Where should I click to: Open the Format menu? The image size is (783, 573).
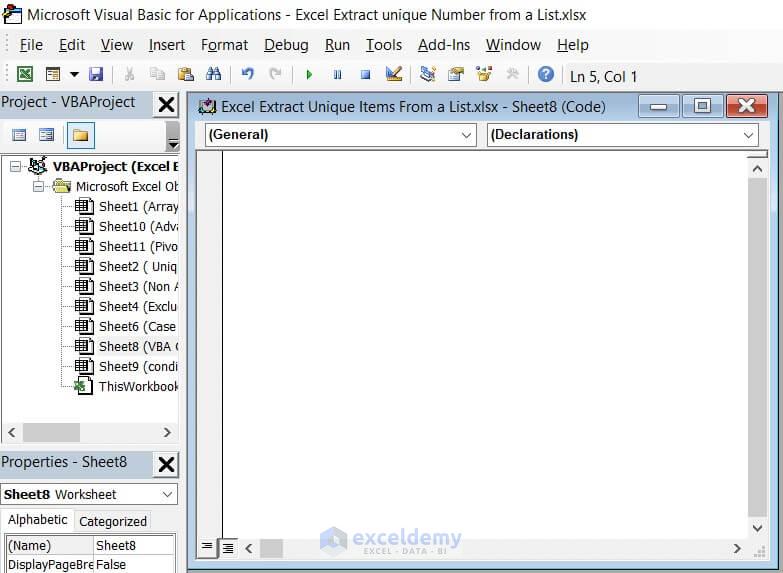[x=224, y=45]
